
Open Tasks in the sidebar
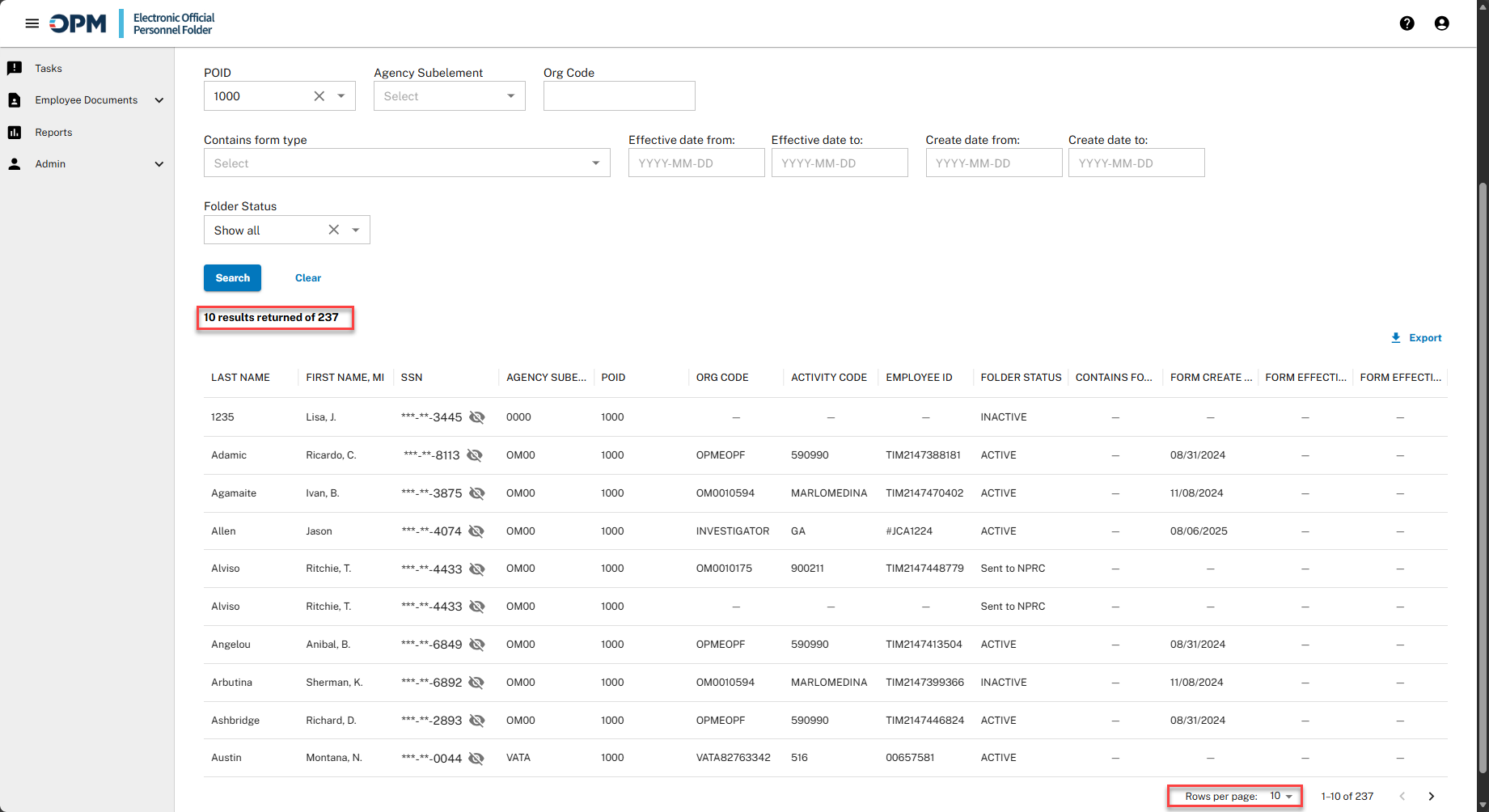tap(49, 69)
